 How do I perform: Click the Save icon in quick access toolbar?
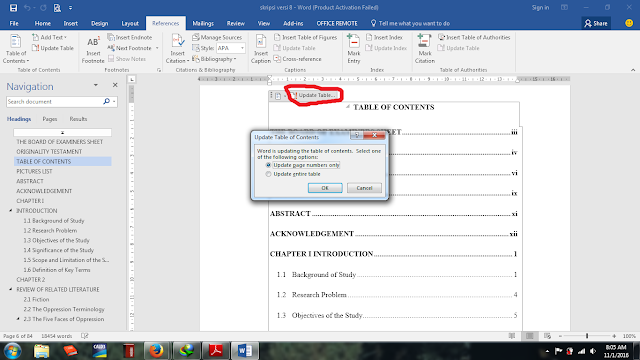coord(13,8)
